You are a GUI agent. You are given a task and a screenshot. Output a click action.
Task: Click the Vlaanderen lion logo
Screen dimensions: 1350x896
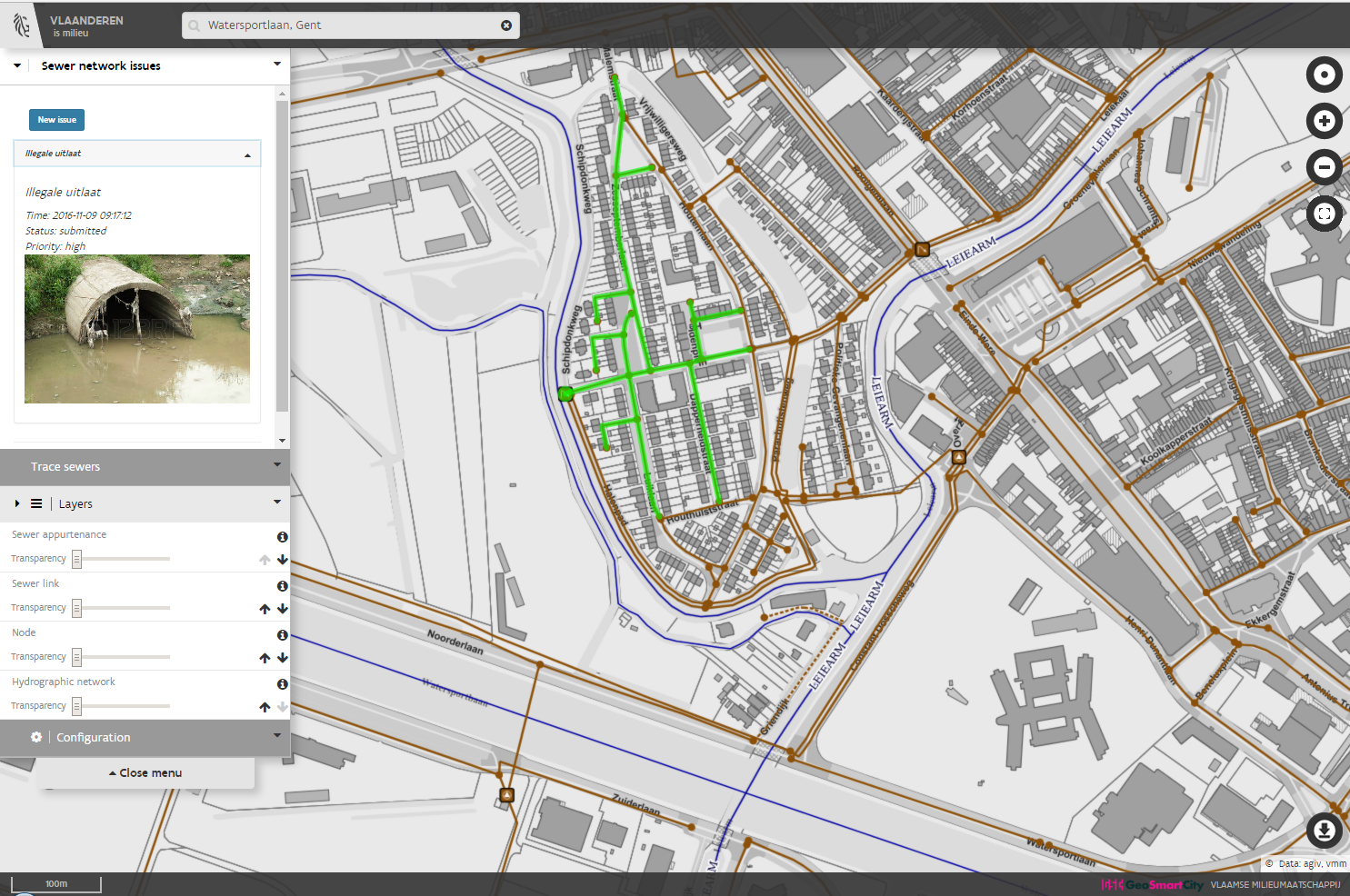coord(21,25)
